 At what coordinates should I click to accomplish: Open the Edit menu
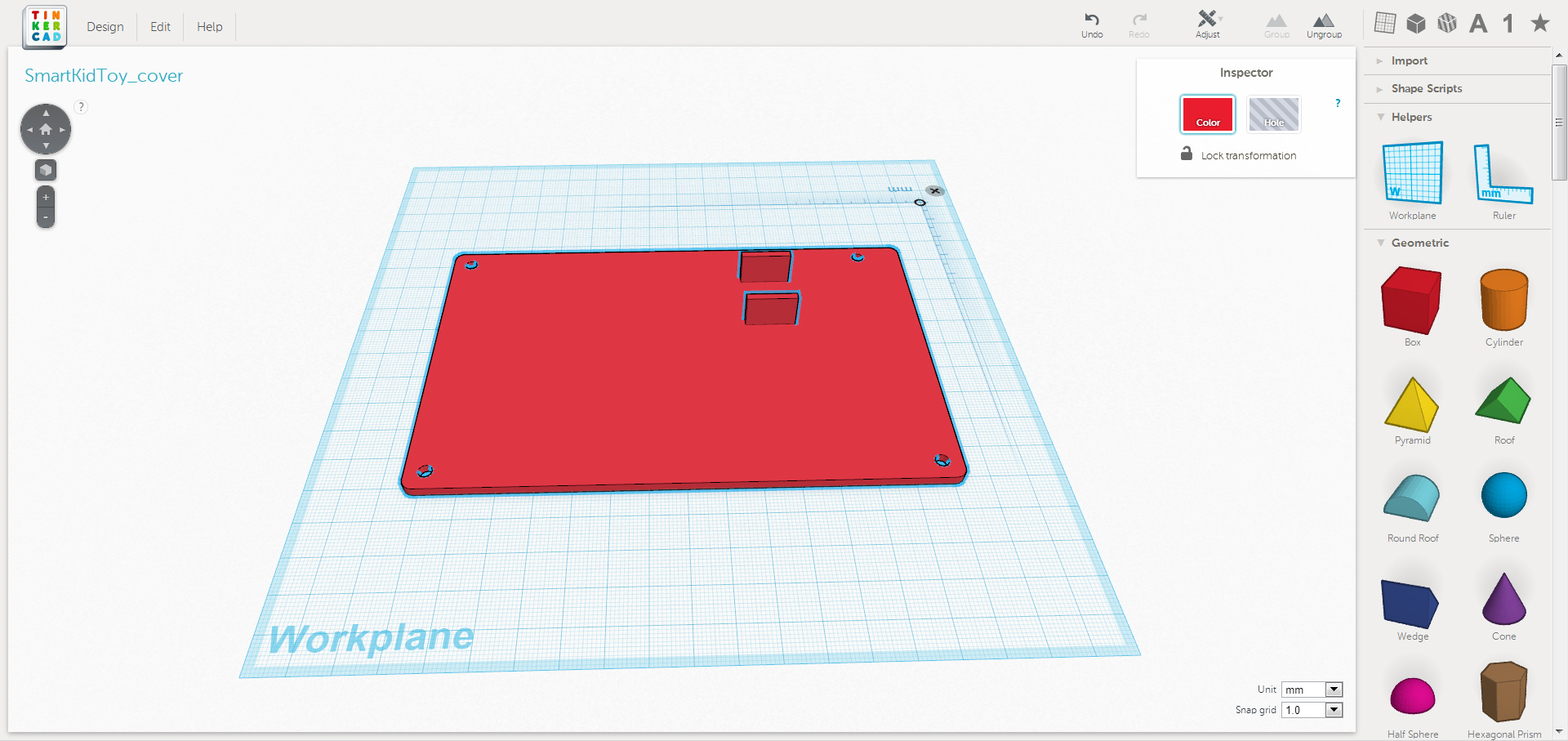(160, 27)
